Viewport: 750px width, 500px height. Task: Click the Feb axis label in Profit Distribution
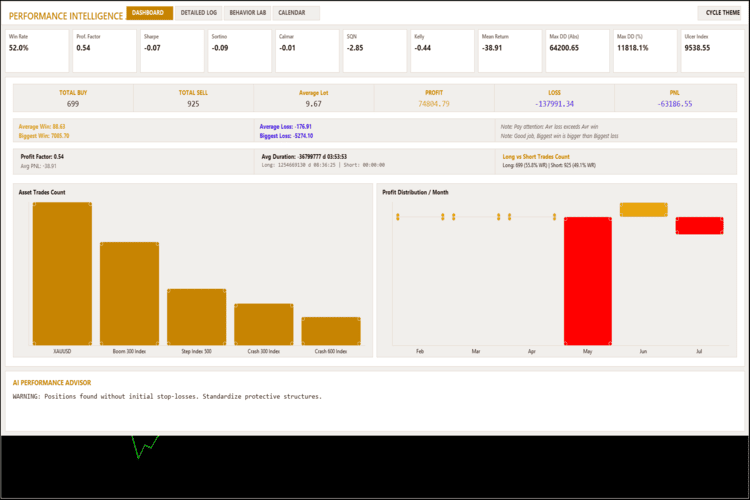(419, 351)
